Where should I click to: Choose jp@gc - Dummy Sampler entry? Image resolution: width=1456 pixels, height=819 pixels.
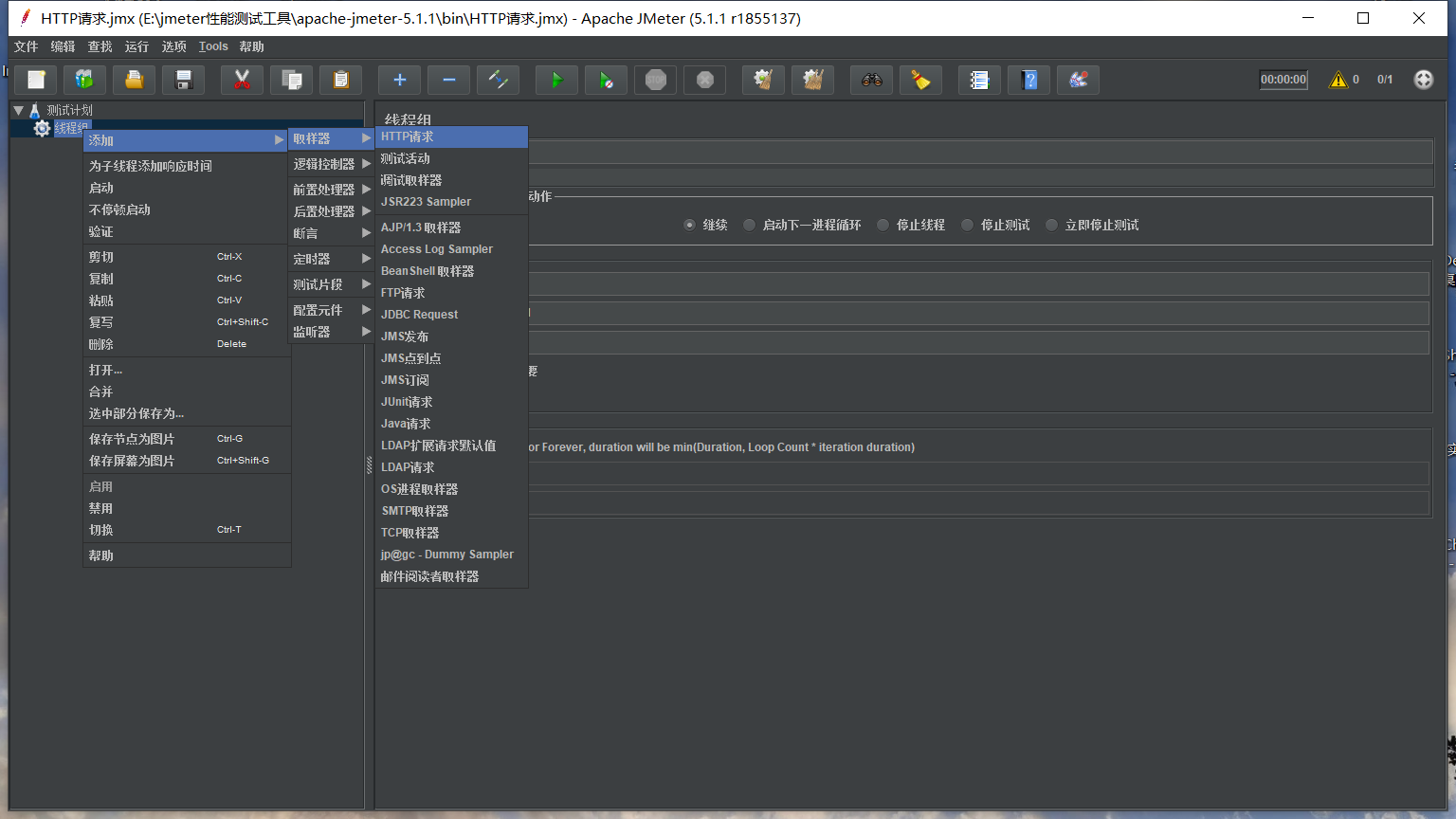point(452,555)
